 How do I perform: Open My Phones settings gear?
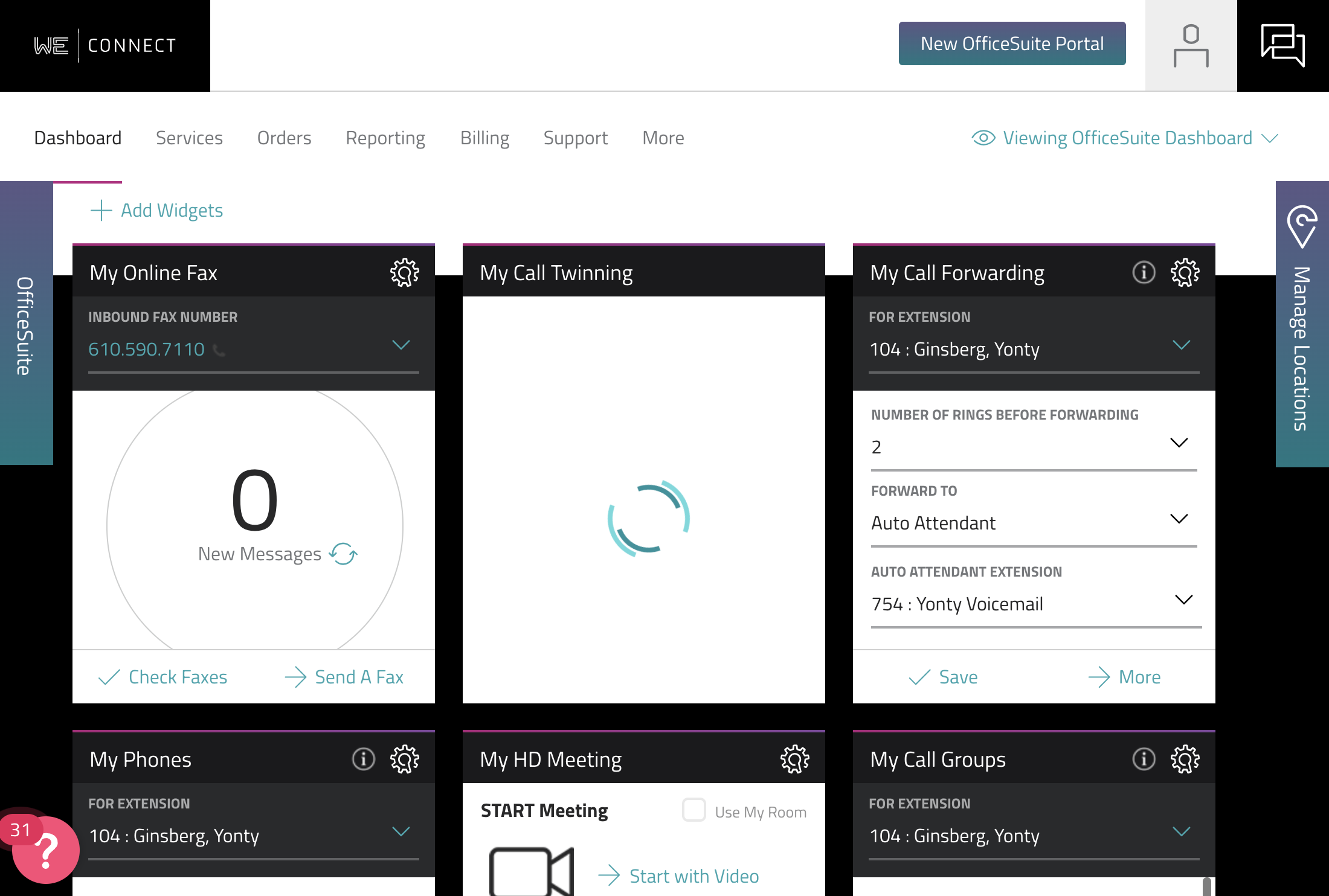coord(405,760)
